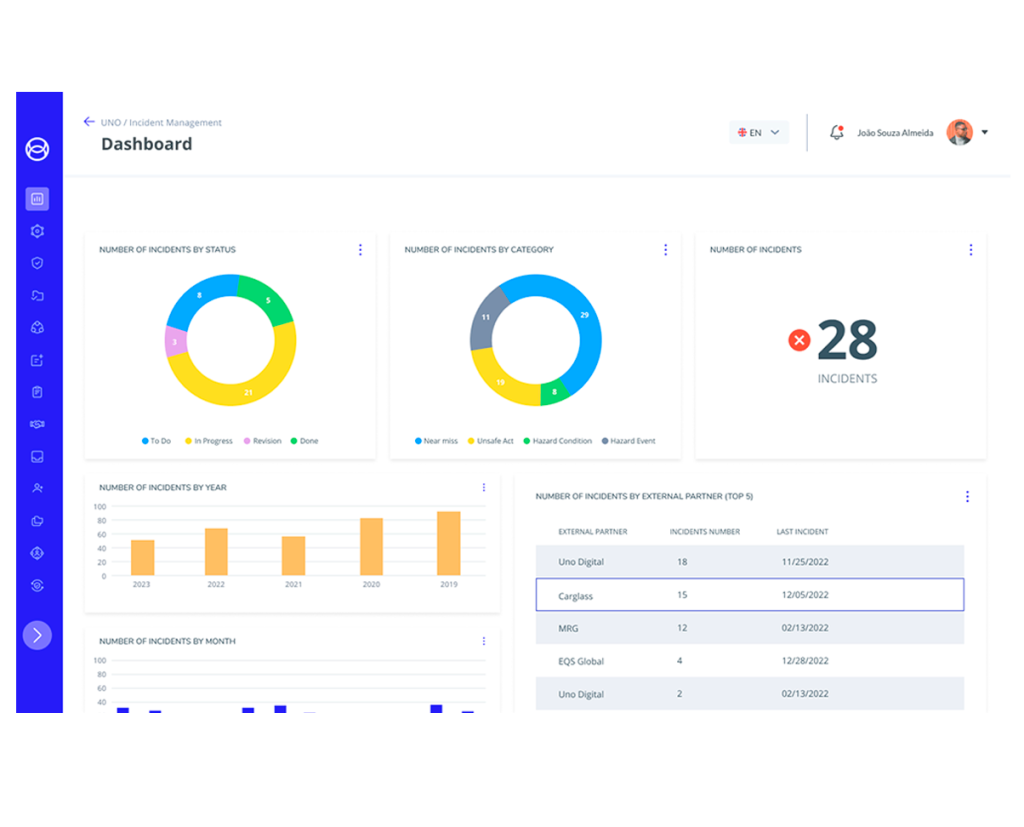Select the add-user icon in sidebar
This screenshot has height=827, width=1024.
pos(37,488)
